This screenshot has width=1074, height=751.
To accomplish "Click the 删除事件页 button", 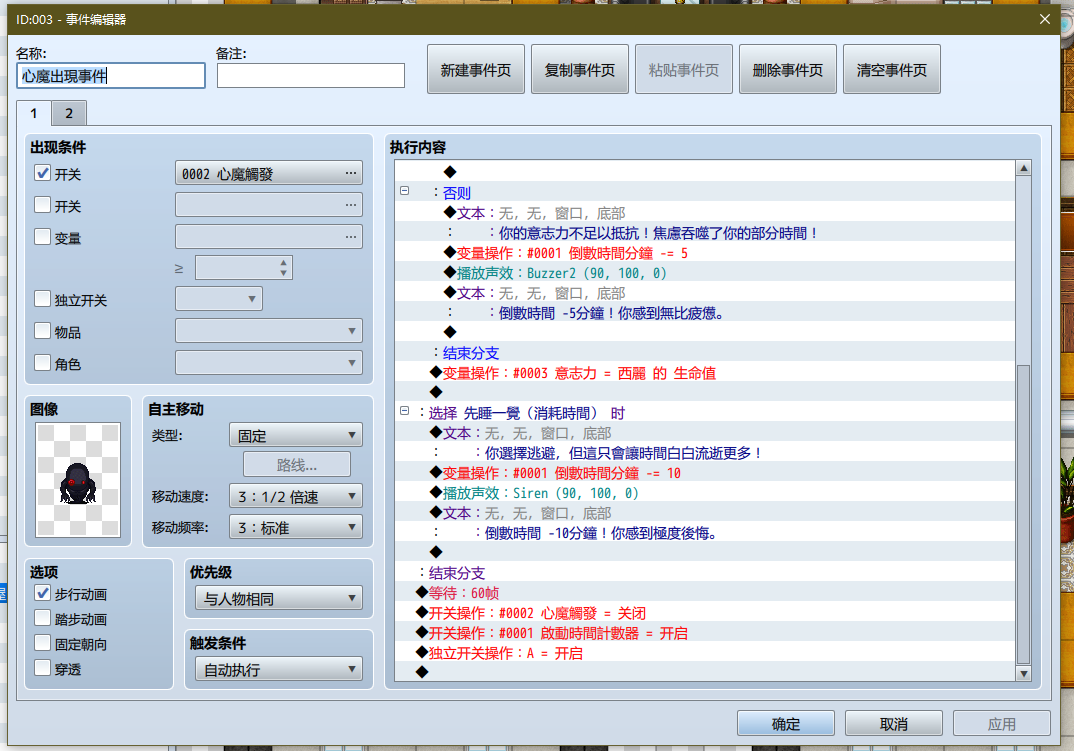I will (x=788, y=69).
